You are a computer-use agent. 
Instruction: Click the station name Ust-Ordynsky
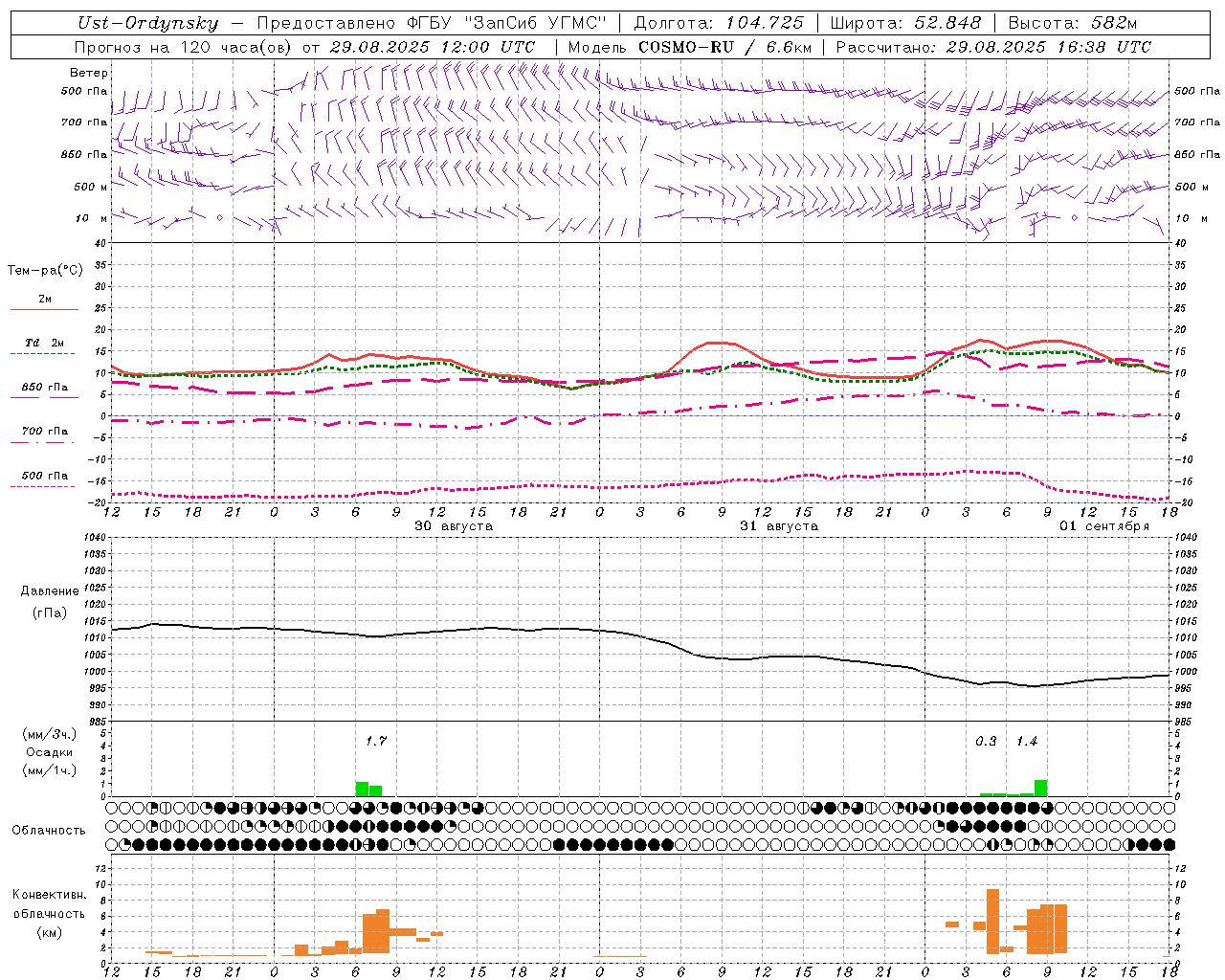coord(147,23)
